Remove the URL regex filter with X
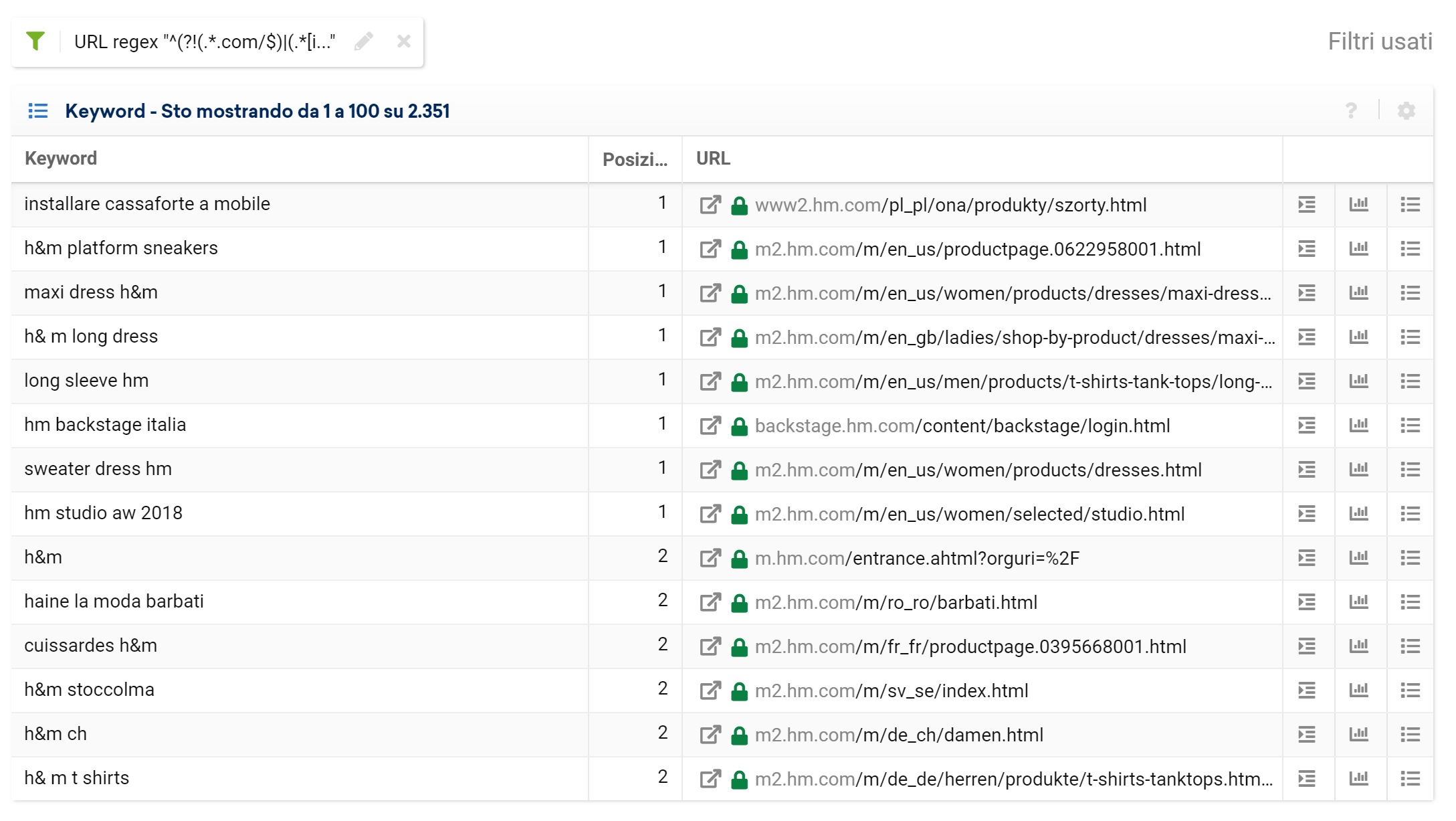 (403, 41)
